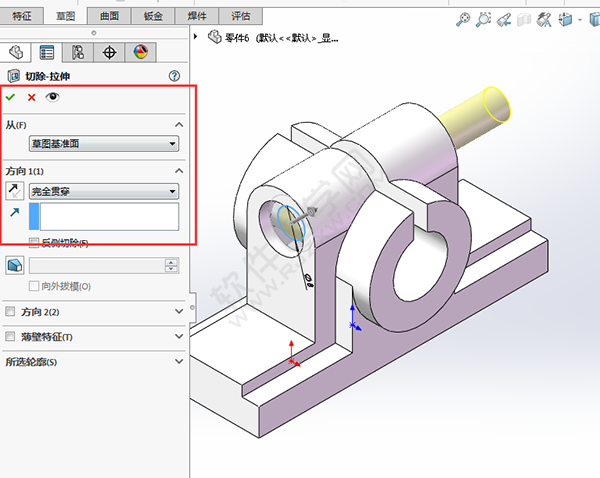Cancel the cut-extrude with red X
The height and width of the screenshot is (478, 600).
(32, 98)
